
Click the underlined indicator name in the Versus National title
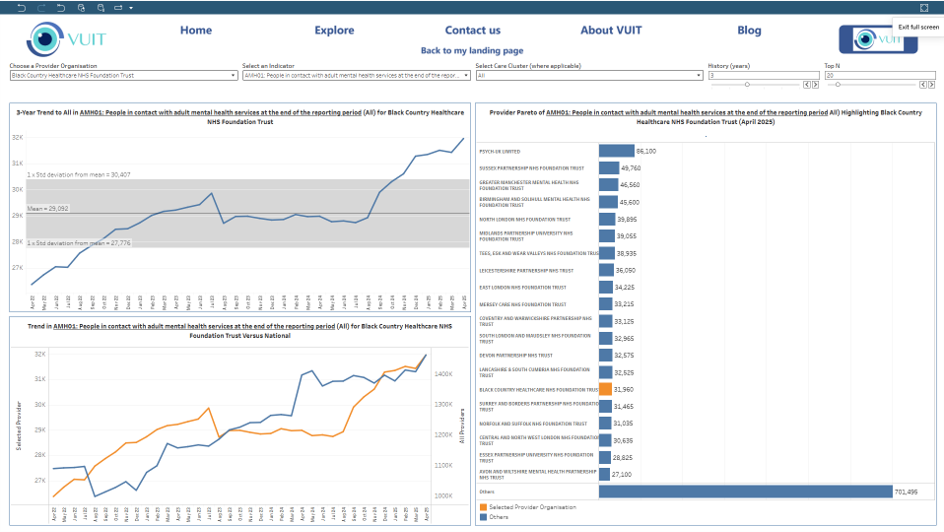(x=194, y=326)
